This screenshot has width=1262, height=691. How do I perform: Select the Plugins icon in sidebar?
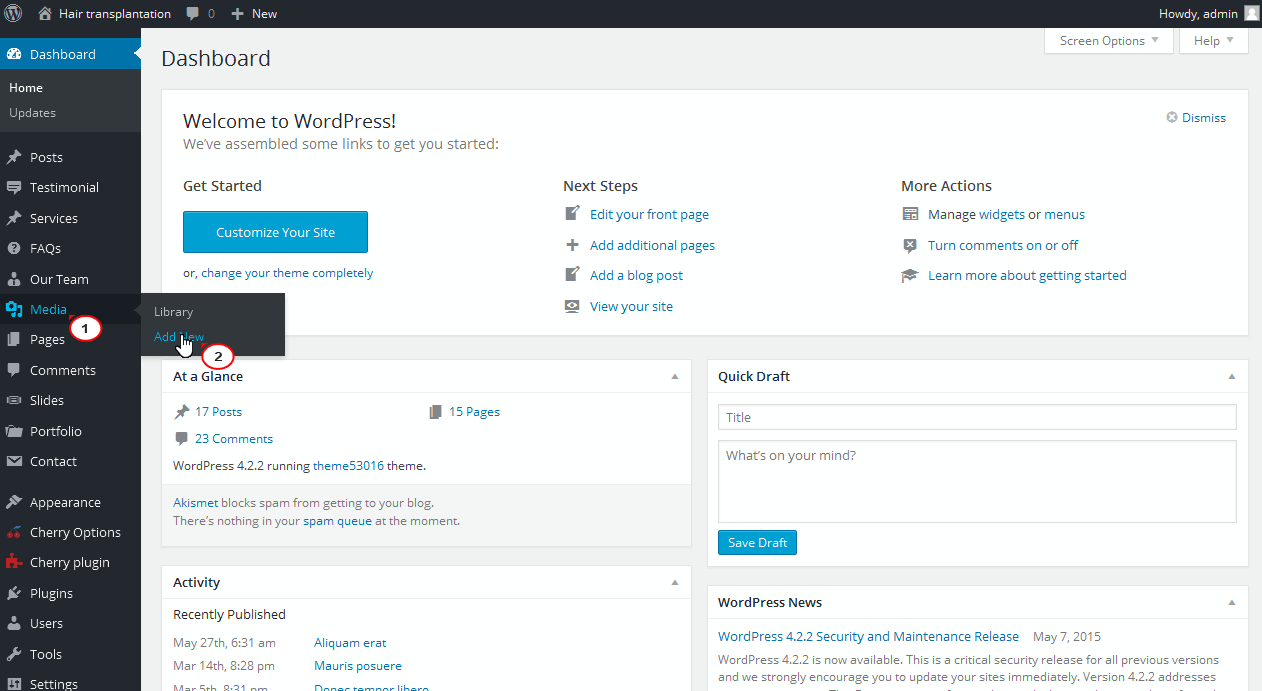[15, 593]
